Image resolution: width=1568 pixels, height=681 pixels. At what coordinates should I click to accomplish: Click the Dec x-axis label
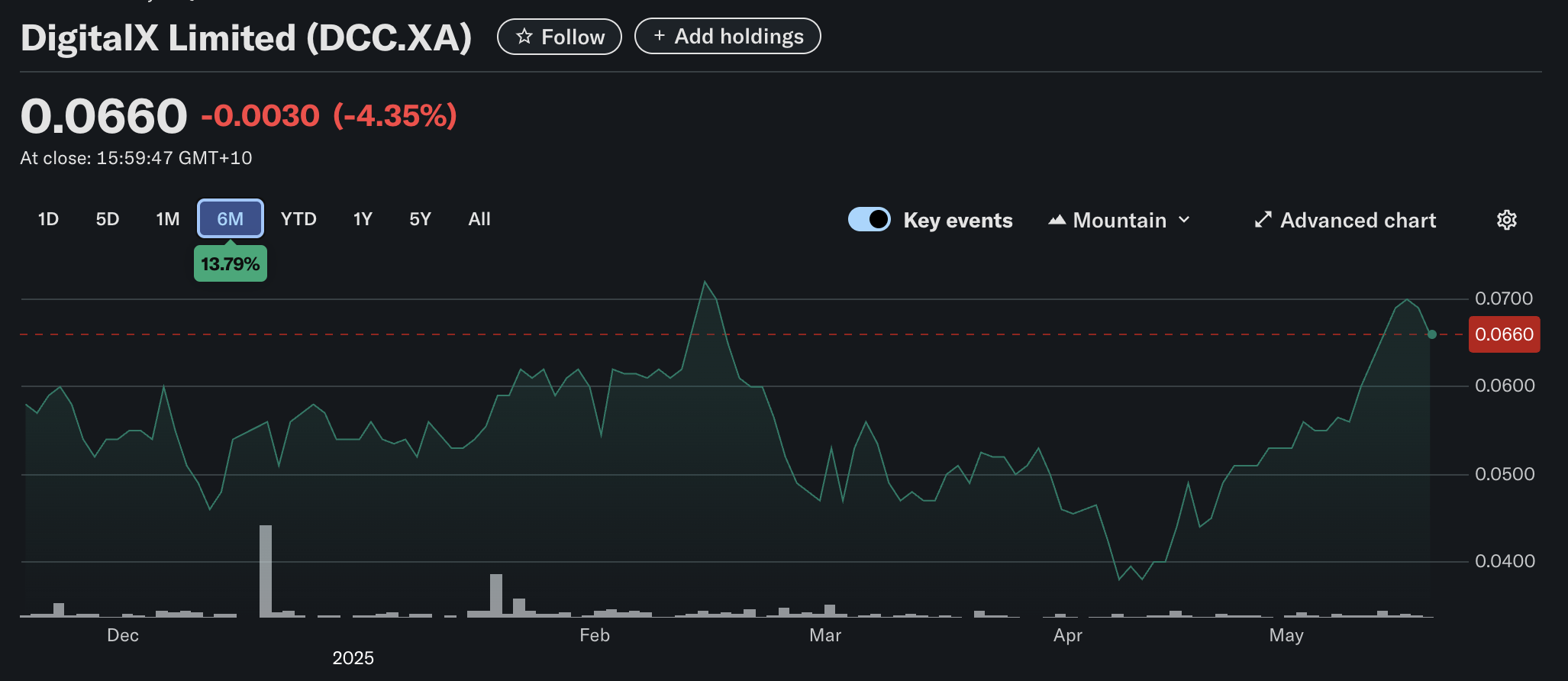pos(123,635)
